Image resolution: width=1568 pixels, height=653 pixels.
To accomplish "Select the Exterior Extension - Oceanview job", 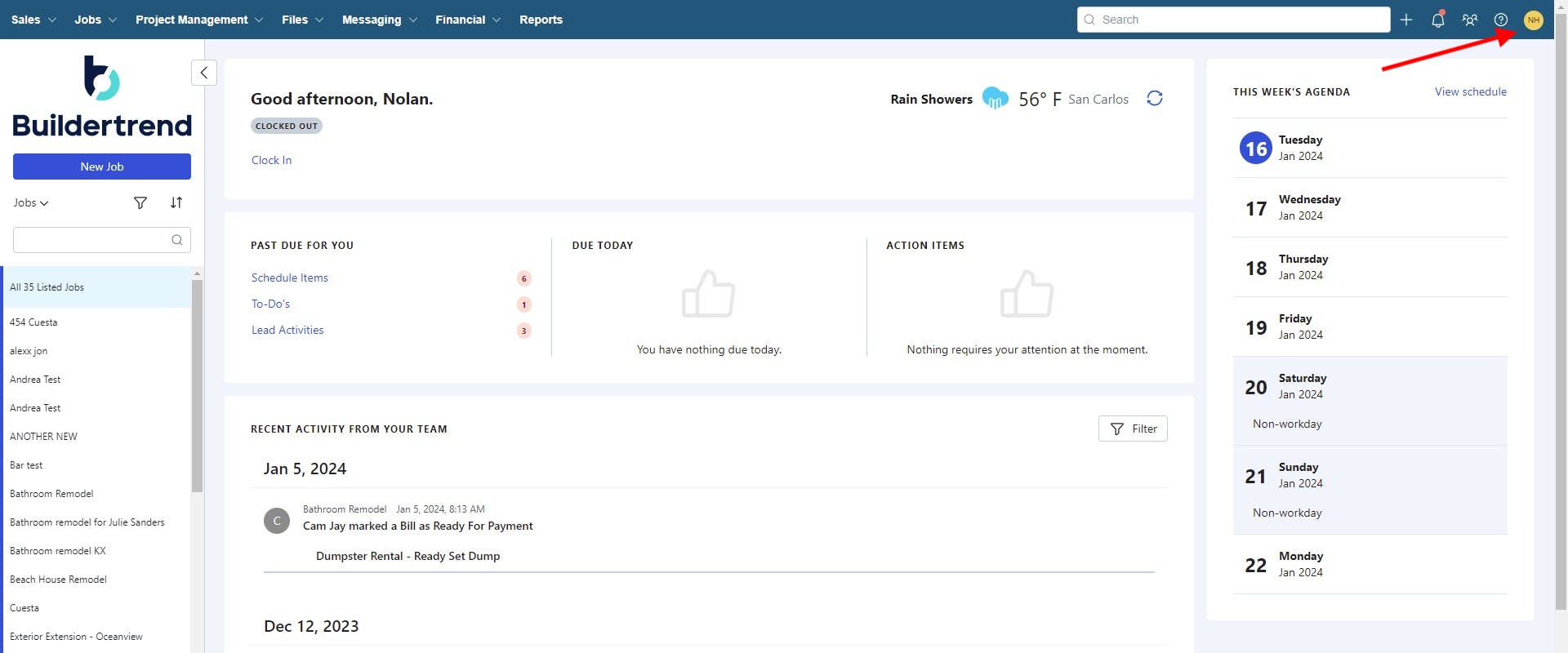I will [96, 637].
